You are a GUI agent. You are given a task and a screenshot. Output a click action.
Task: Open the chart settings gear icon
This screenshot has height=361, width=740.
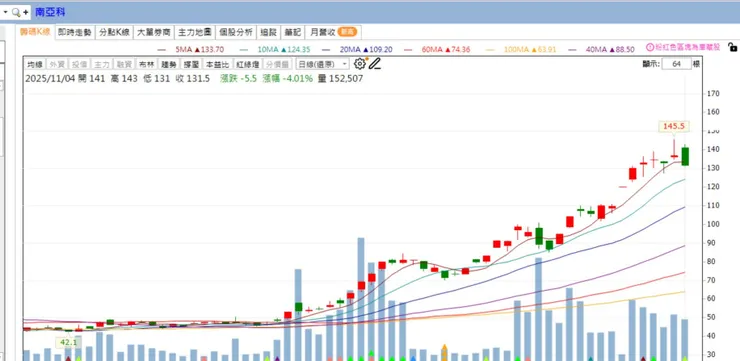tap(360, 64)
